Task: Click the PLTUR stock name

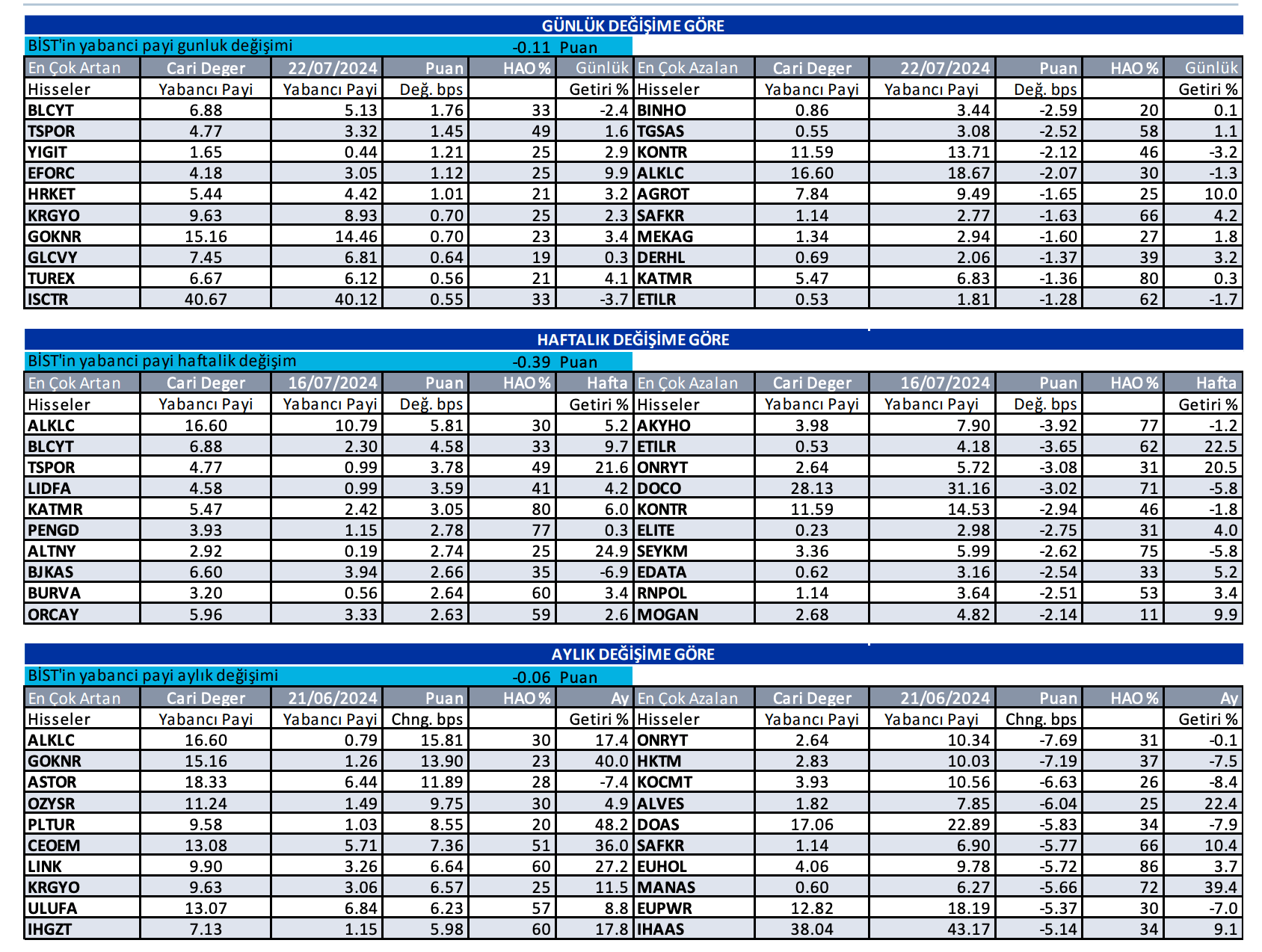Action: pyautogui.click(x=51, y=825)
